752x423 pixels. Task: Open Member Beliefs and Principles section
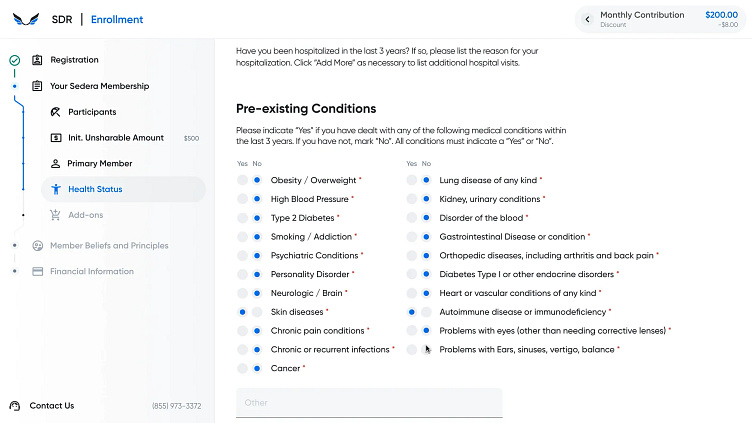click(108, 245)
